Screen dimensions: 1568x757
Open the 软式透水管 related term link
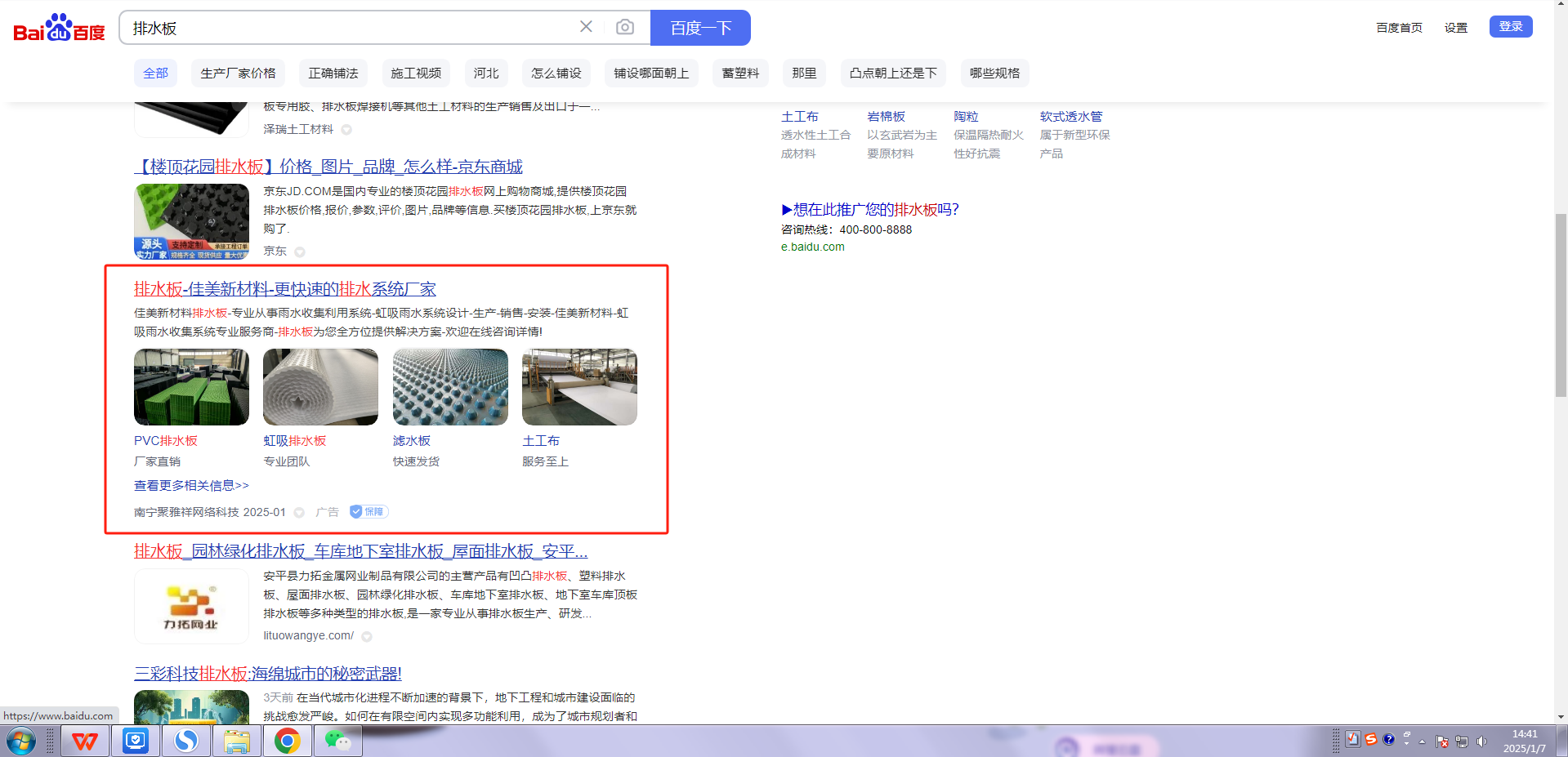(1071, 117)
